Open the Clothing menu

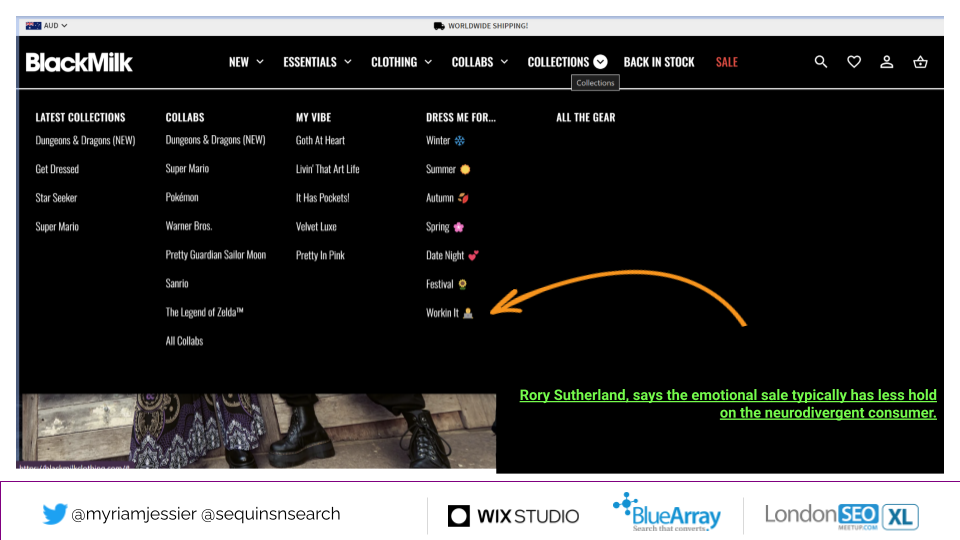pyautogui.click(x=401, y=62)
